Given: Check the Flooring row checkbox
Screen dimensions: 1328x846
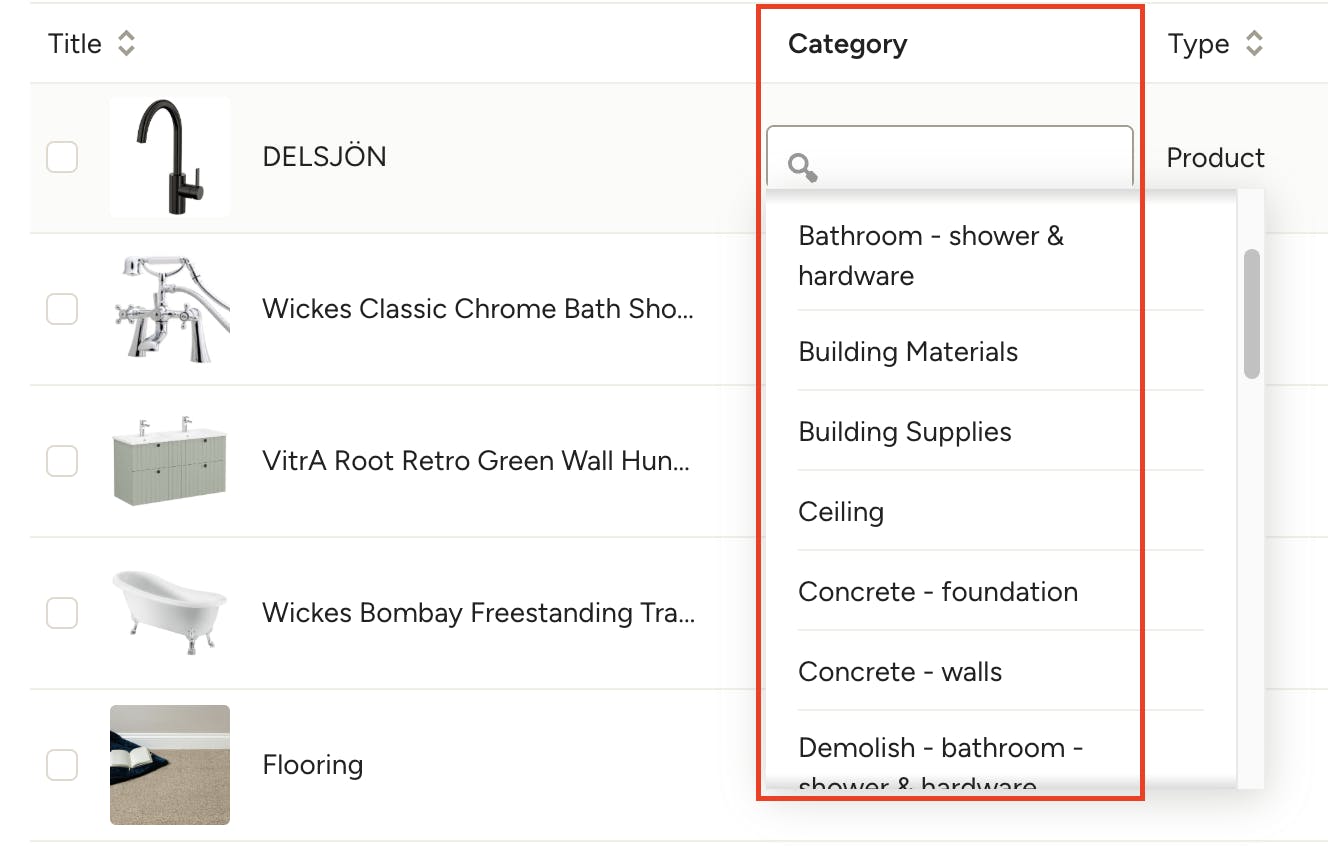Looking at the screenshot, I should point(62,765).
